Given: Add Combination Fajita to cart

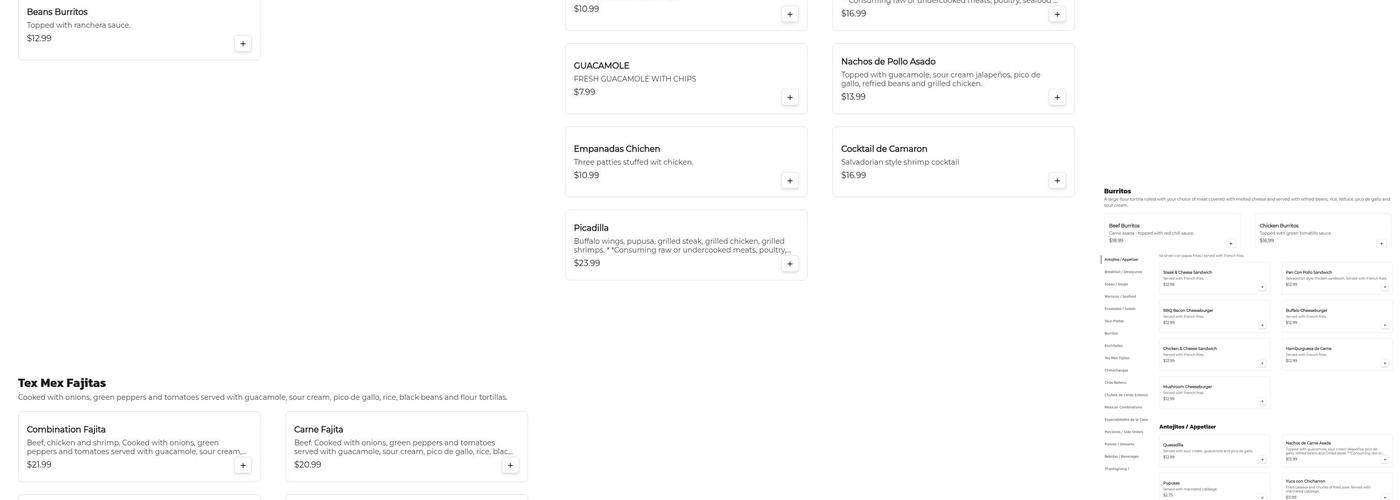Looking at the screenshot, I should [x=243, y=465].
